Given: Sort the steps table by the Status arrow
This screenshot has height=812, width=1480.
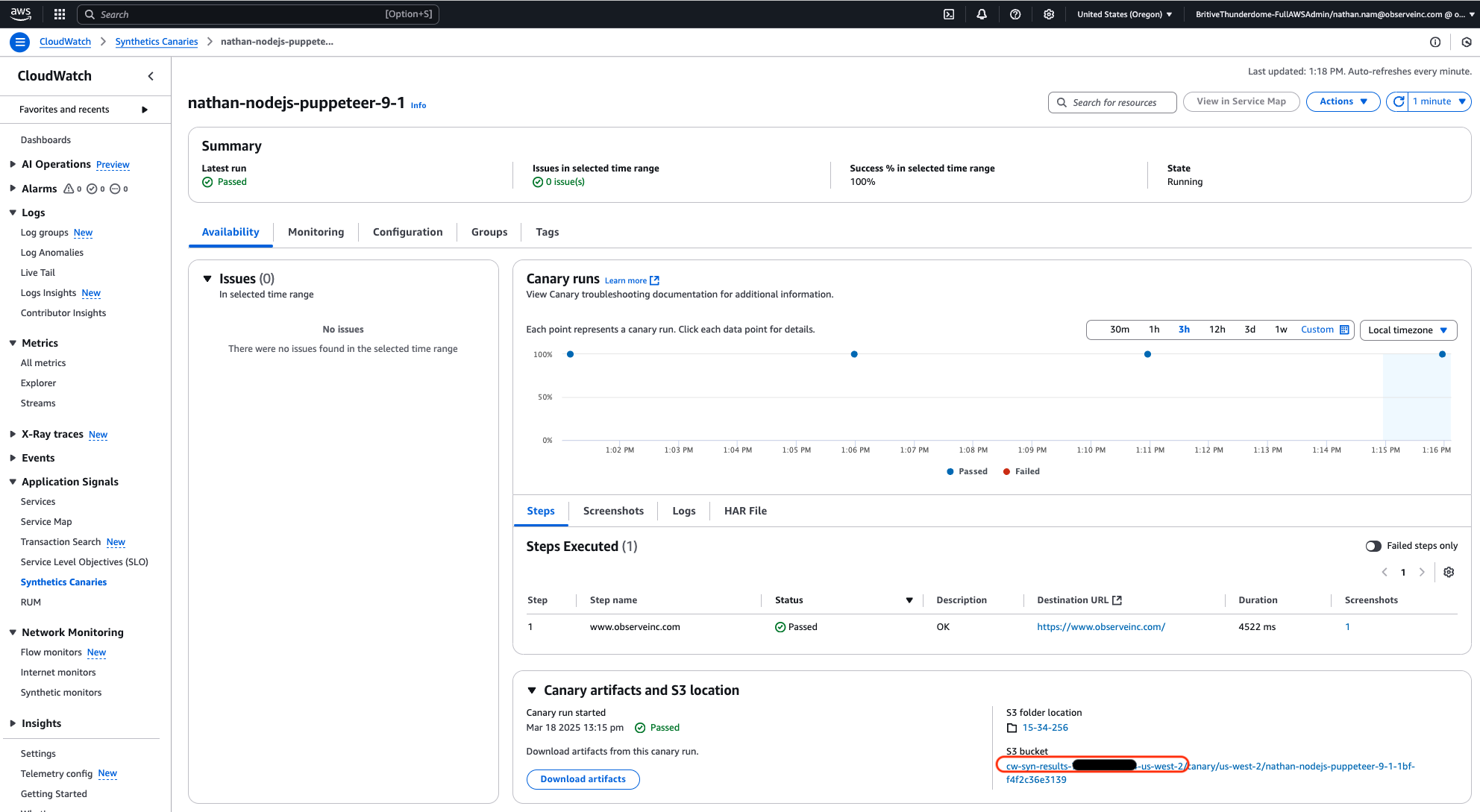Looking at the screenshot, I should (909, 600).
